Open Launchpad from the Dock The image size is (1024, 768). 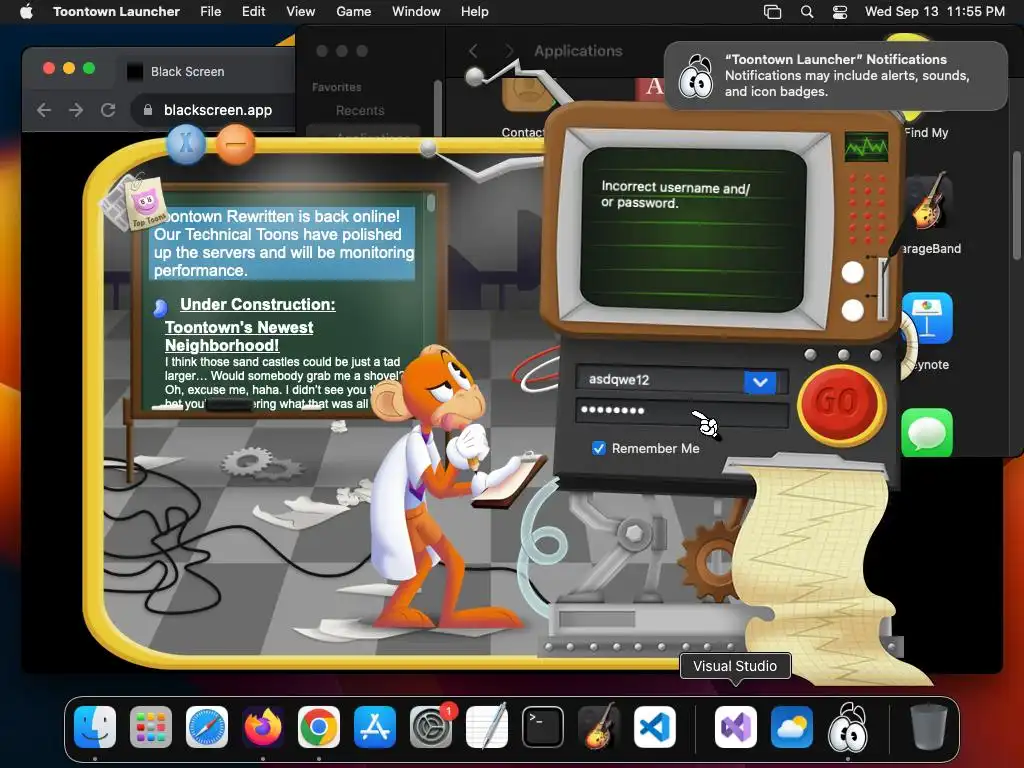[151, 727]
